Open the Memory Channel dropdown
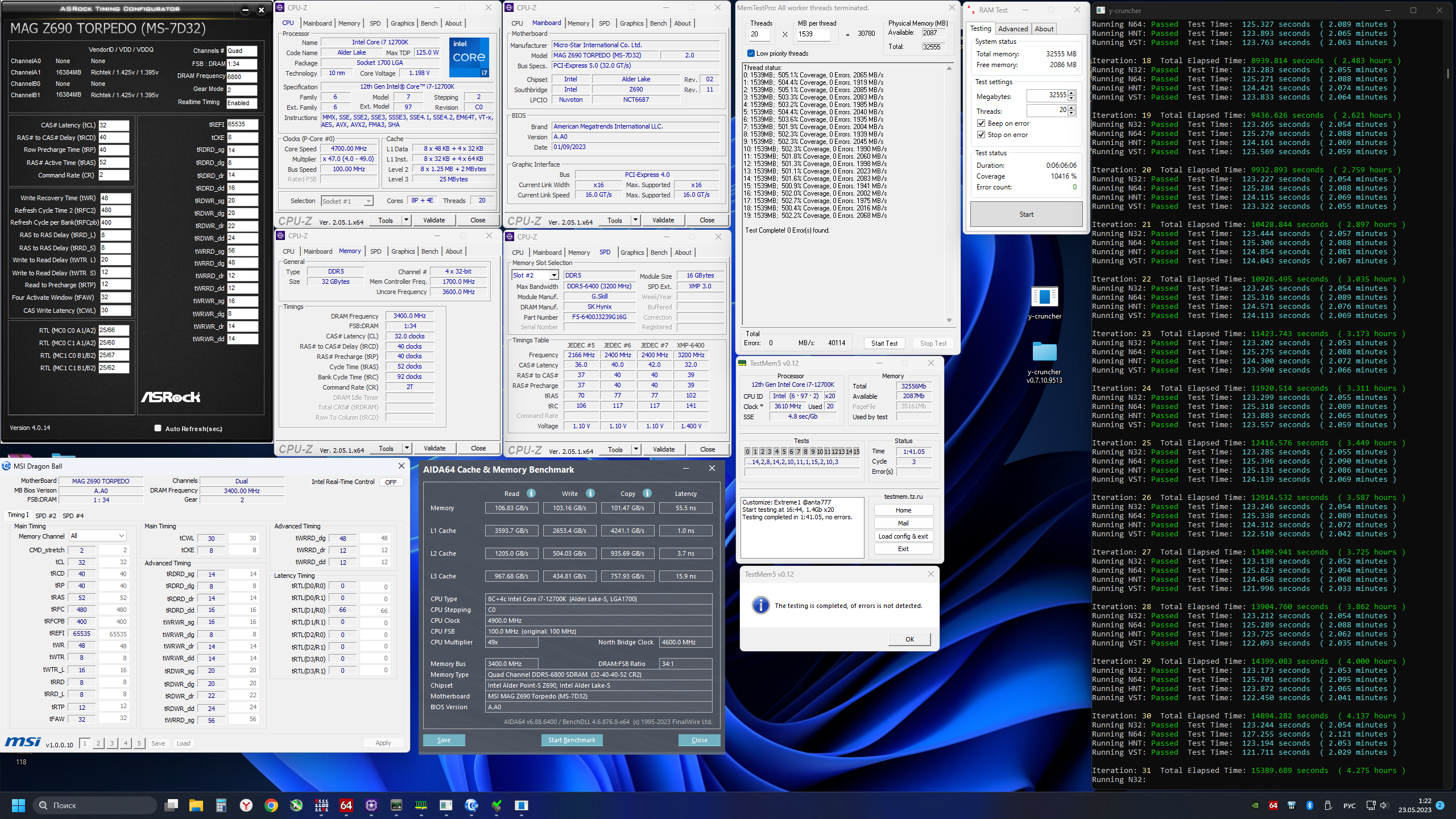The width and height of the screenshot is (1456, 819). pyautogui.click(x=121, y=536)
